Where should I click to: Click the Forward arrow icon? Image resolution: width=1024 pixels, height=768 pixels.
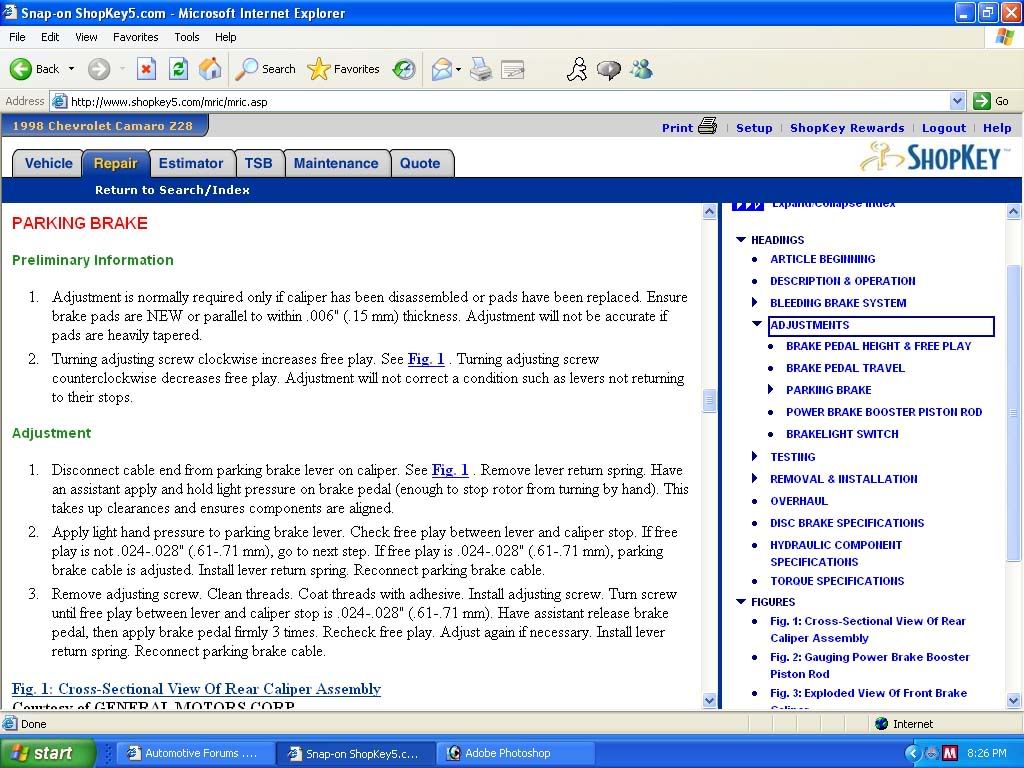pos(99,69)
